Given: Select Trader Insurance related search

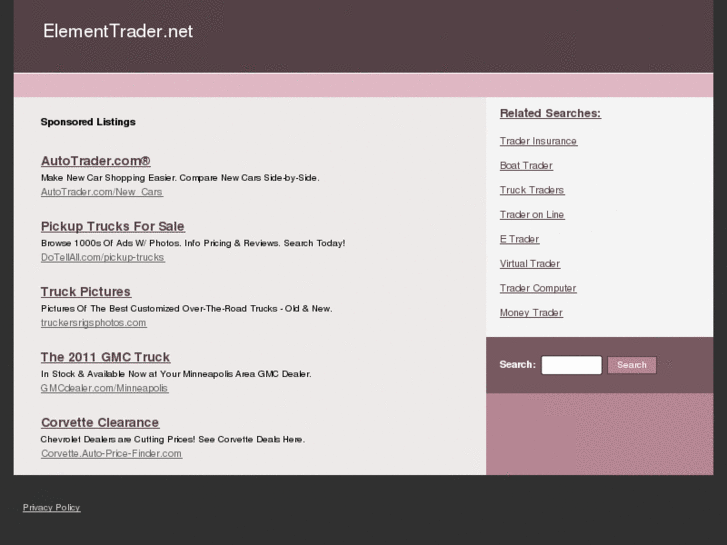Looking at the screenshot, I should 538,141.
